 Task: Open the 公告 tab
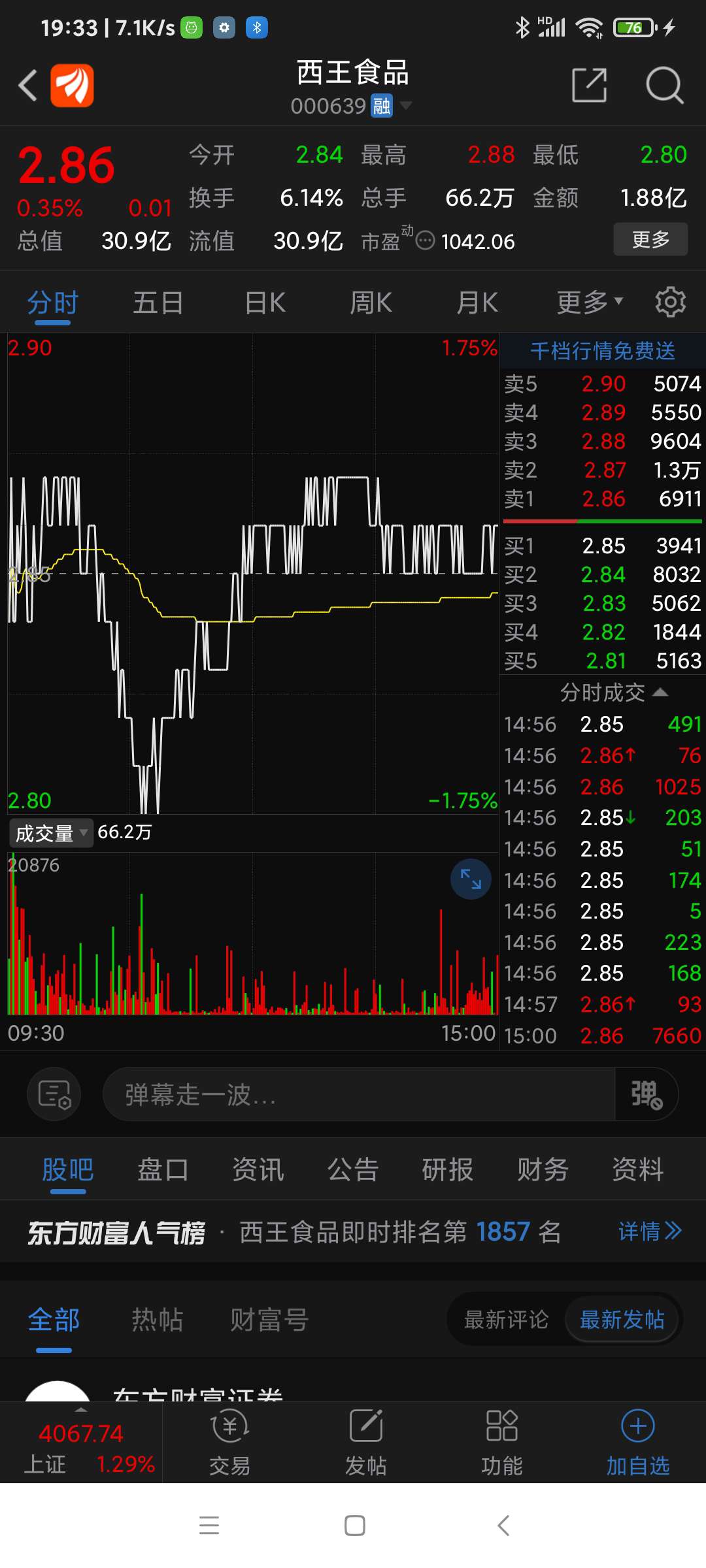[353, 1169]
